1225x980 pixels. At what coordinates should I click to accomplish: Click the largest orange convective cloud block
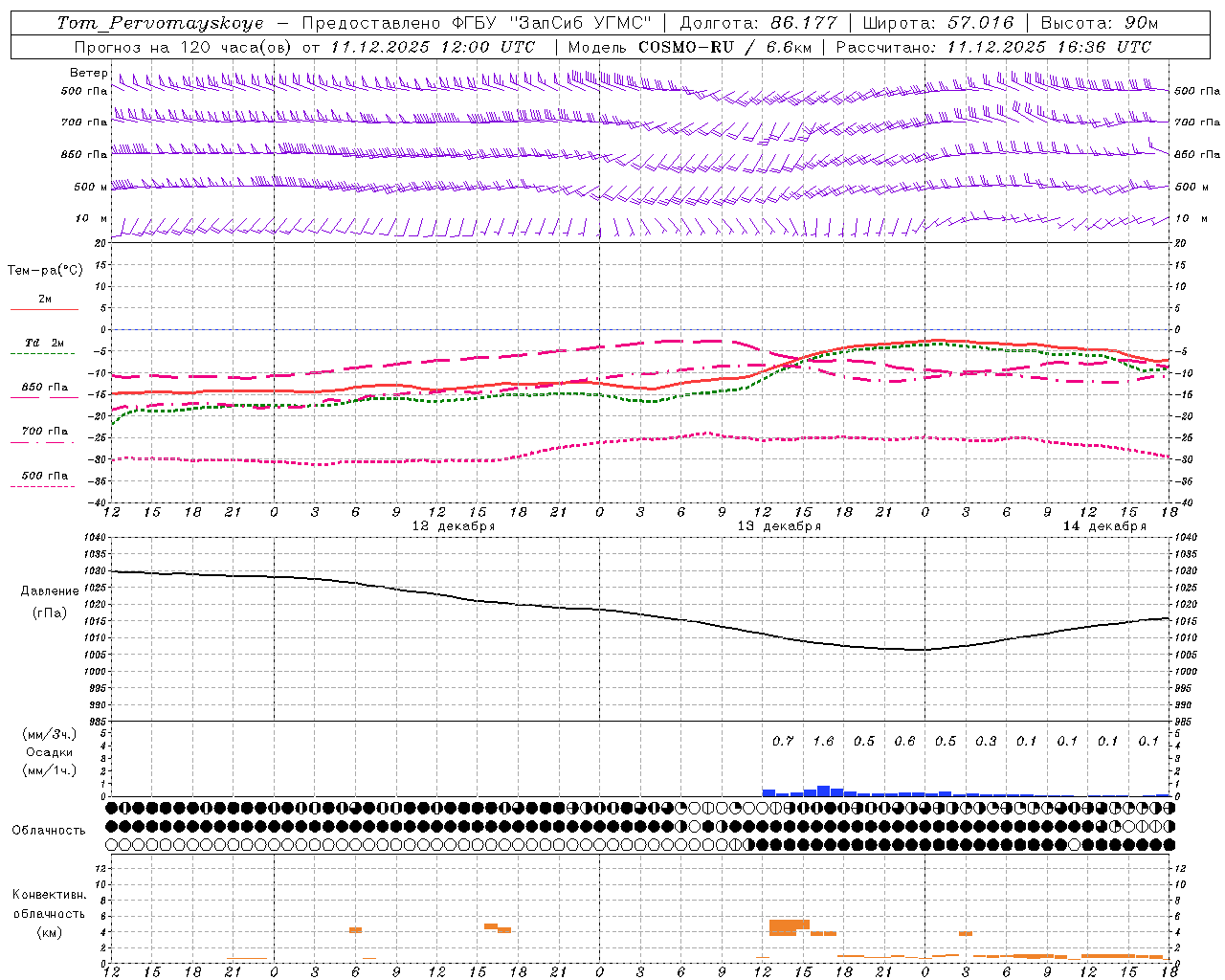point(789,927)
